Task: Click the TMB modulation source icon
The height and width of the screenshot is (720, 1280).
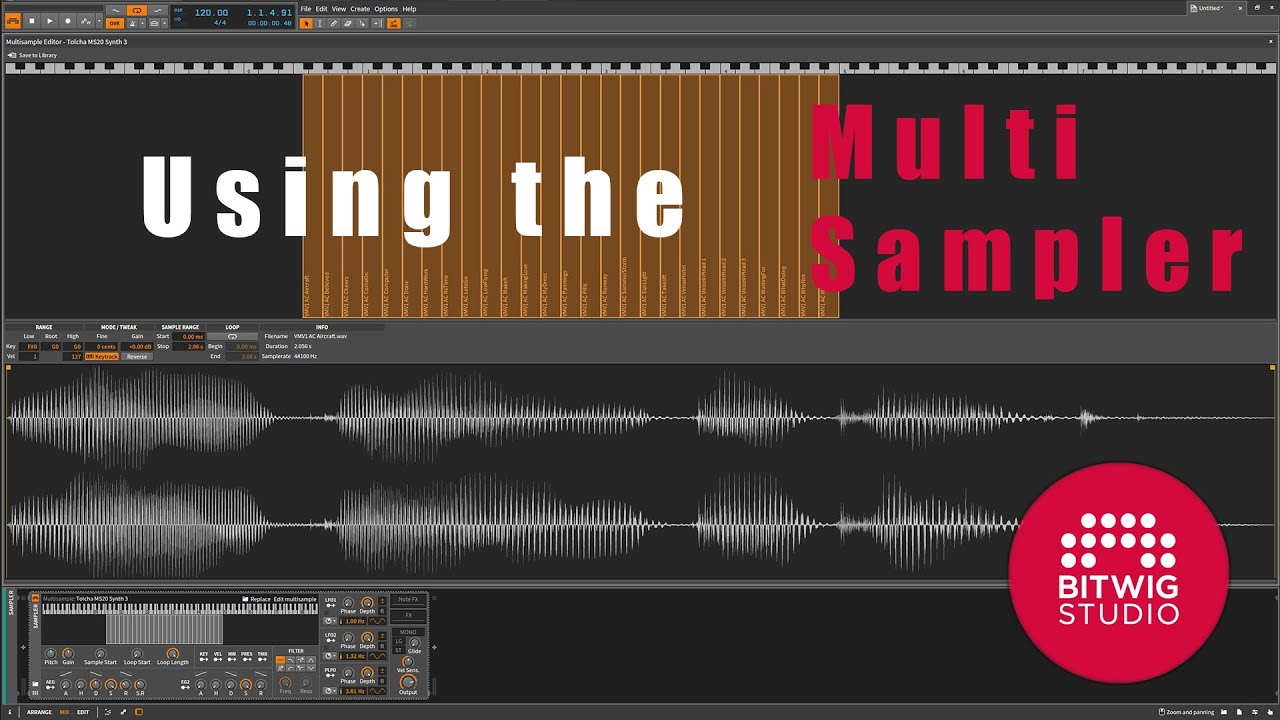Action: (262, 661)
